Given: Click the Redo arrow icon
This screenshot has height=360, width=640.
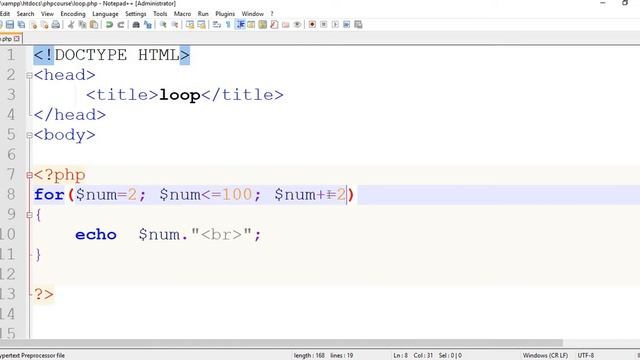Looking at the screenshot, I should click(x=121, y=25).
